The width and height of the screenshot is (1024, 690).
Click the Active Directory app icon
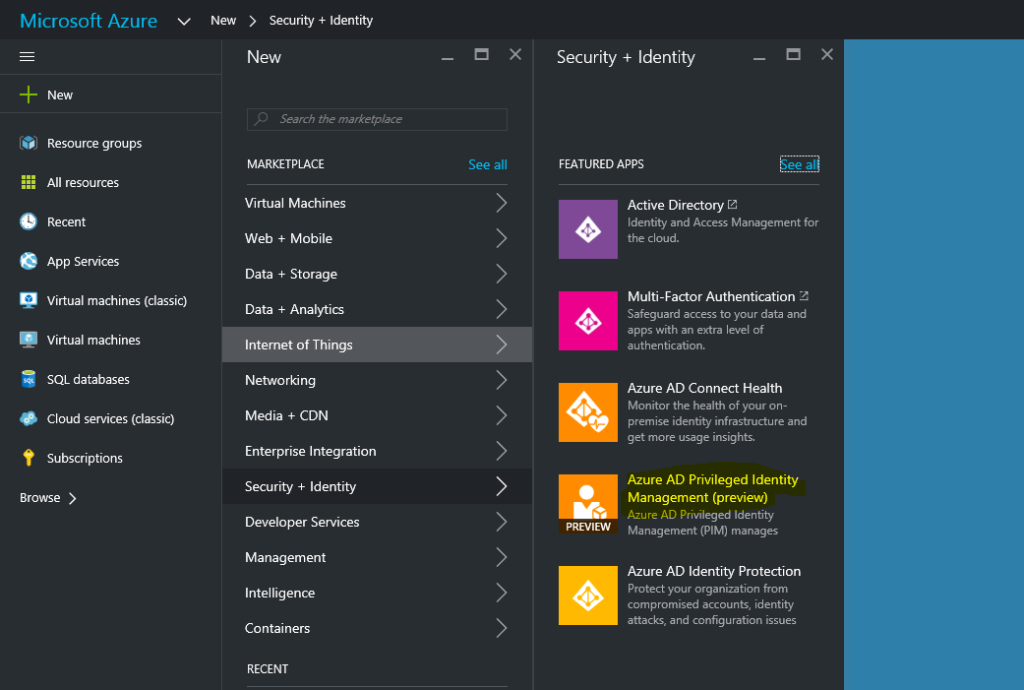point(588,229)
